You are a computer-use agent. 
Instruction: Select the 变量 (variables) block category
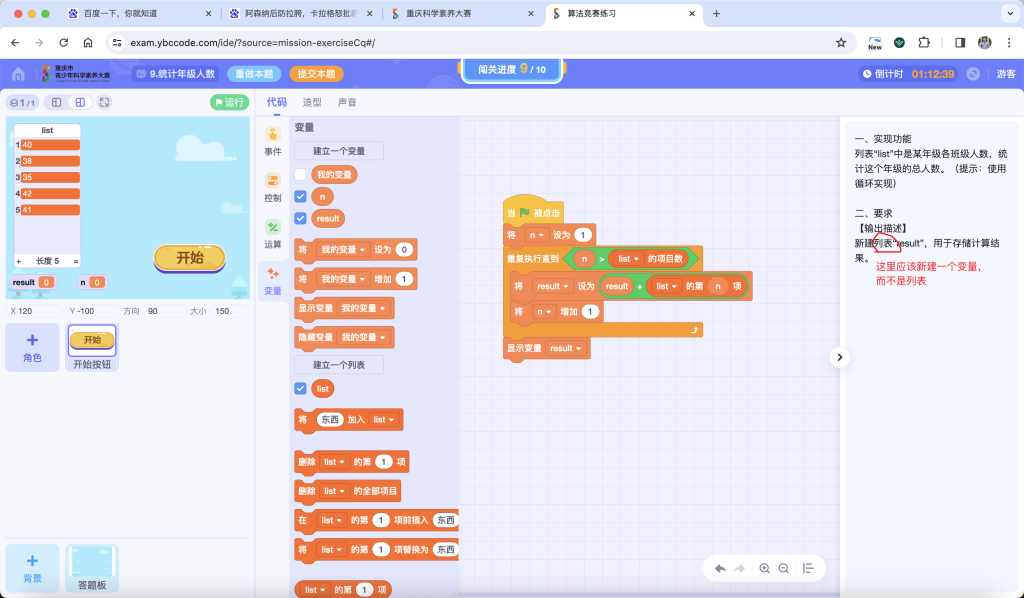(x=273, y=281)
